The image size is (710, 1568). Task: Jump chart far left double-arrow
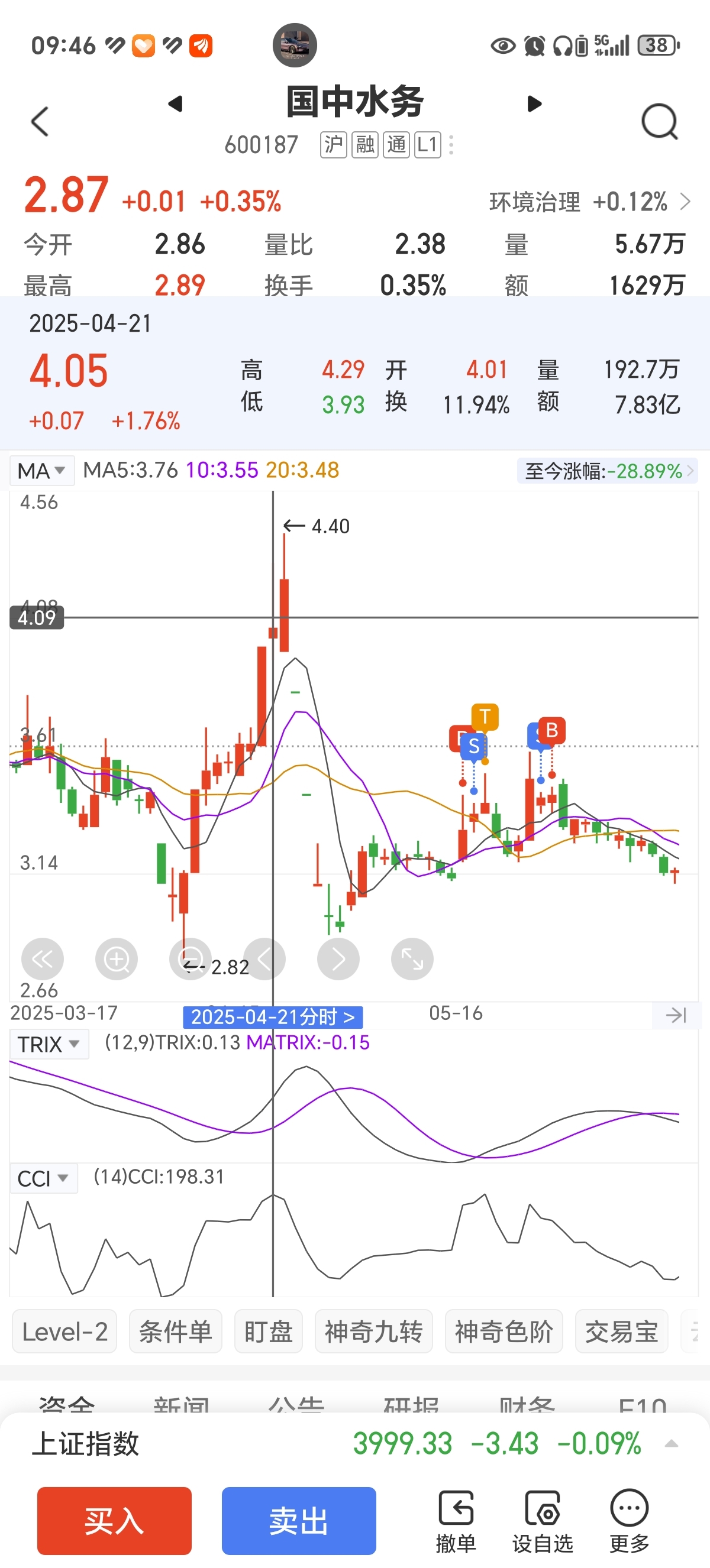coord(43,959)
